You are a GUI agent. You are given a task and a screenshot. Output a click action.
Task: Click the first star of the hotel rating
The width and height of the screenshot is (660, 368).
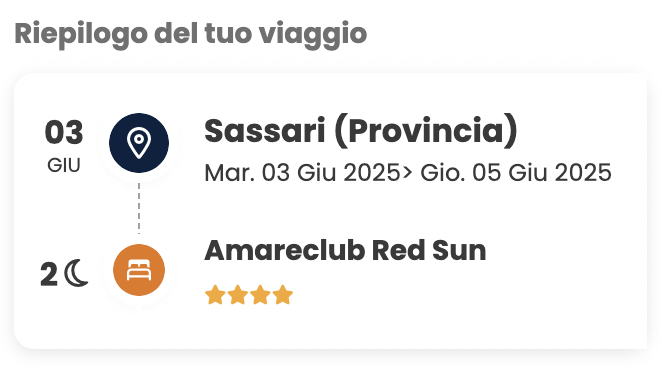(x=215, y=294)
